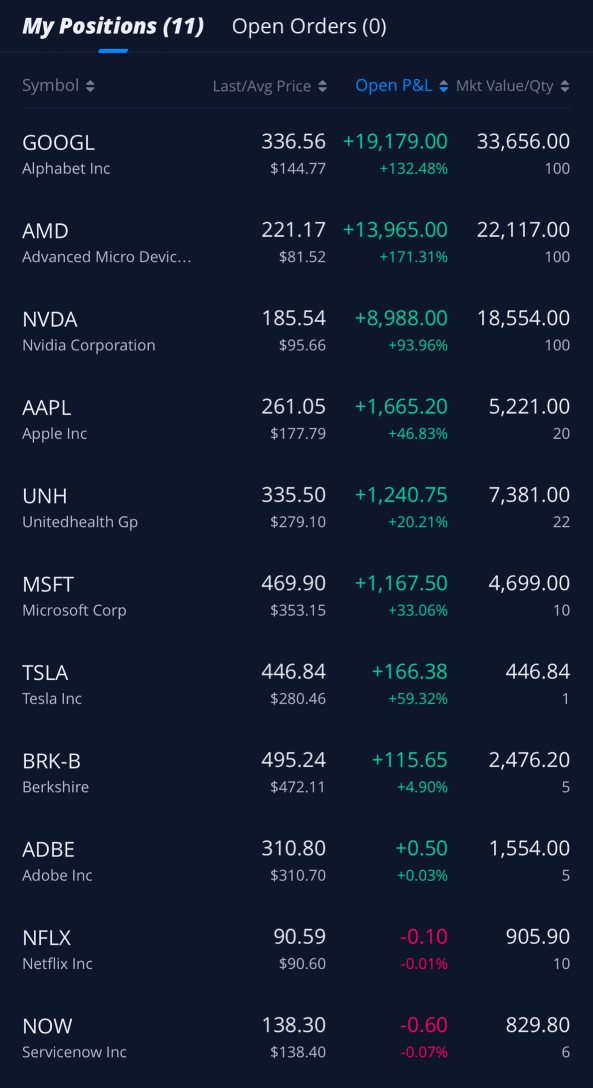Screen dimensions: 593x1088
Task: Sort by Symbol column arrows
Action: [x=90, y=86]
